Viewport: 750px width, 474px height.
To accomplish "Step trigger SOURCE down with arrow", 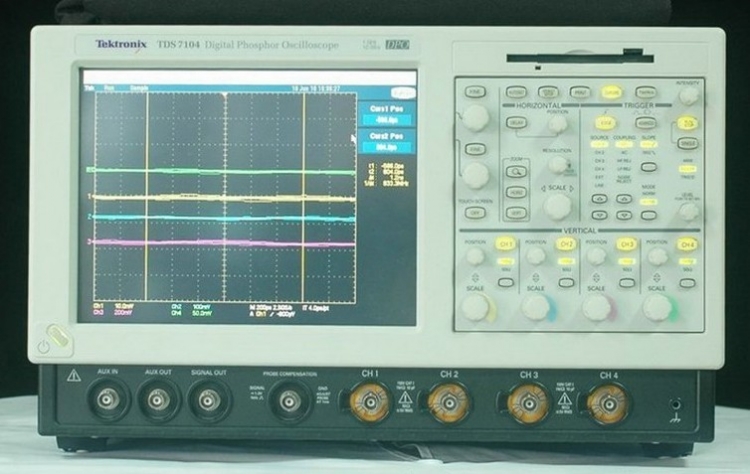I will [600, 215].
